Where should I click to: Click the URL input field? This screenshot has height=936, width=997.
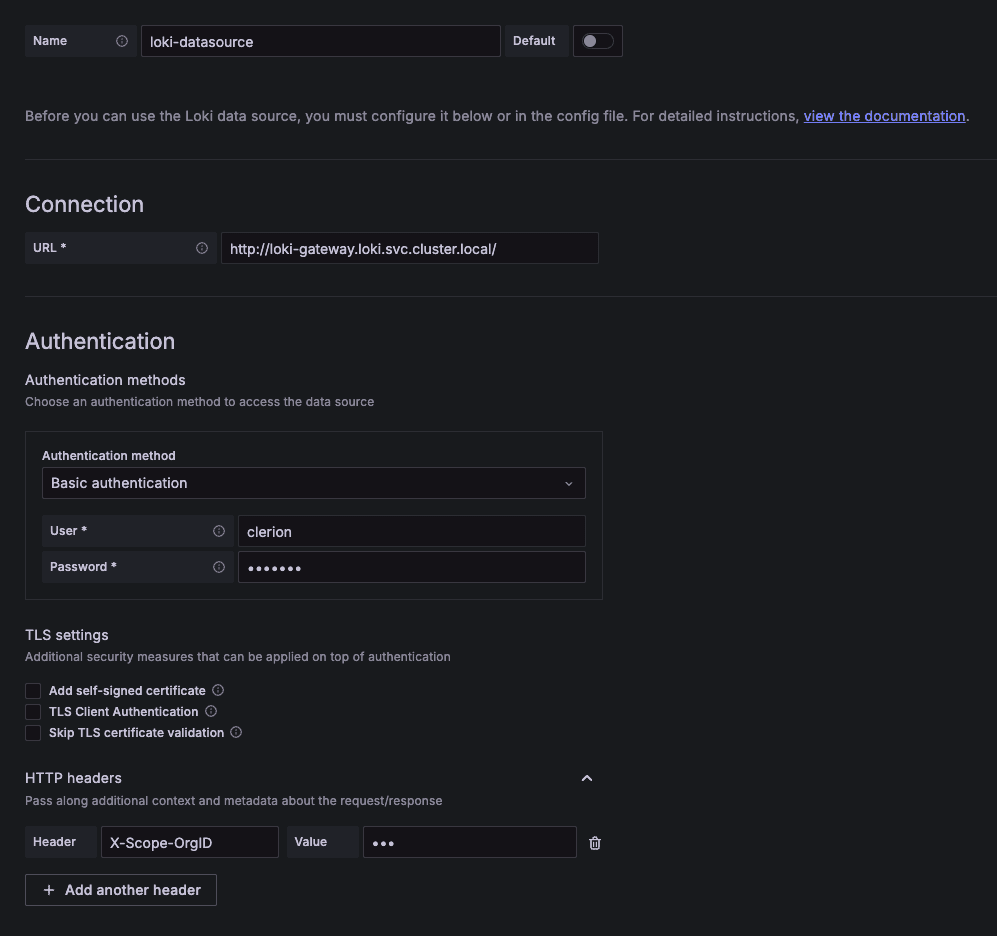(409, 248)
